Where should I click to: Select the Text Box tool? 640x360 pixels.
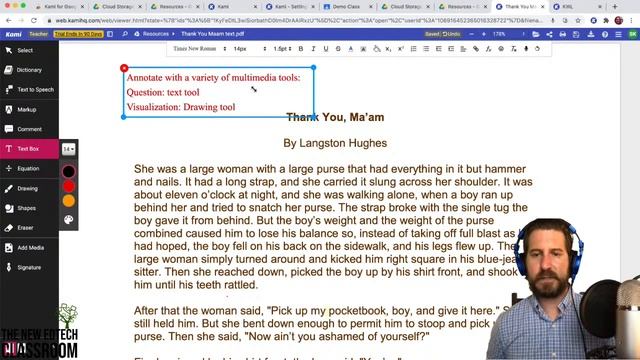tap(29, 149)
